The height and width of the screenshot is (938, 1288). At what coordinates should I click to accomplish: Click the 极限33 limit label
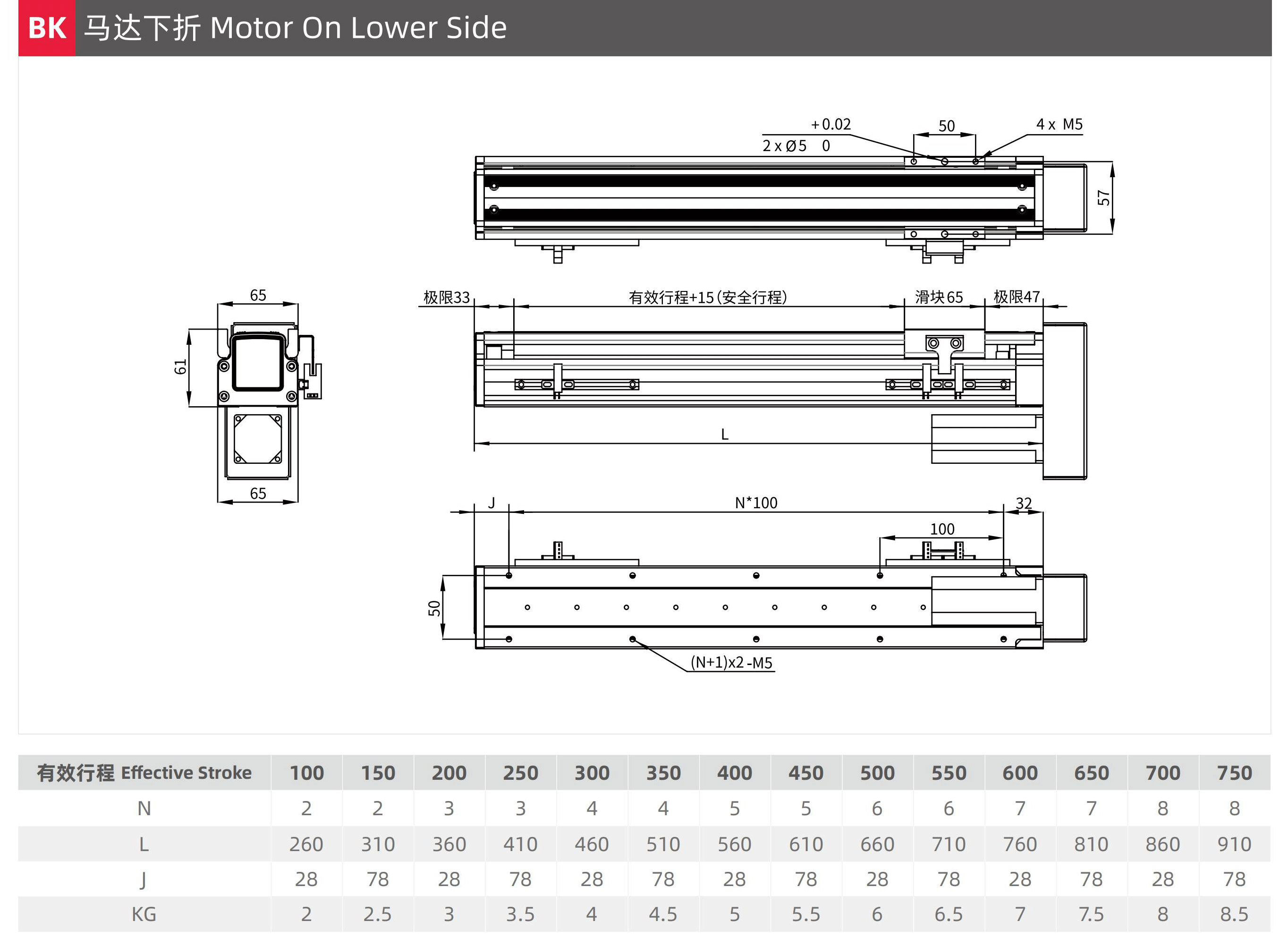(446, 297)
